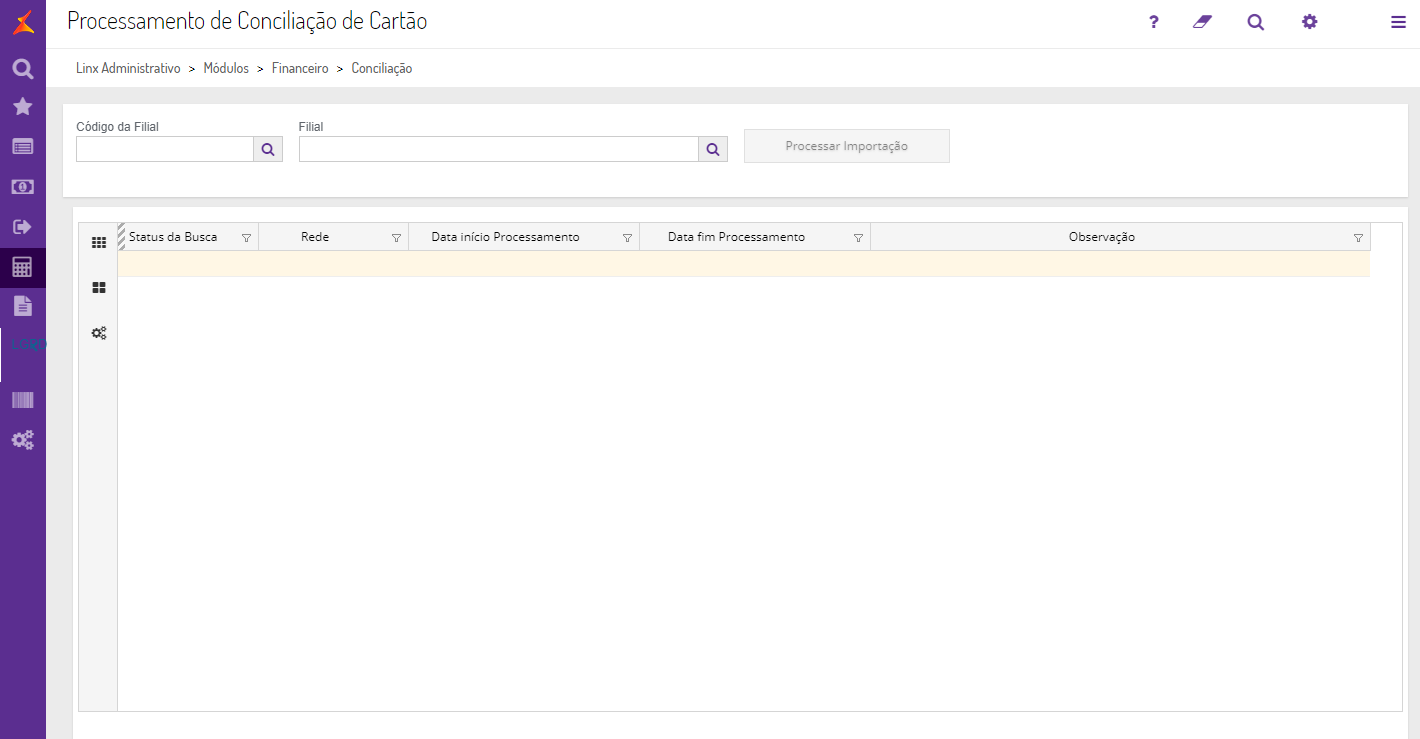The image size is (1420, 739).
Task: Sort by Data início Processamento header
Action: click(505, 237)
